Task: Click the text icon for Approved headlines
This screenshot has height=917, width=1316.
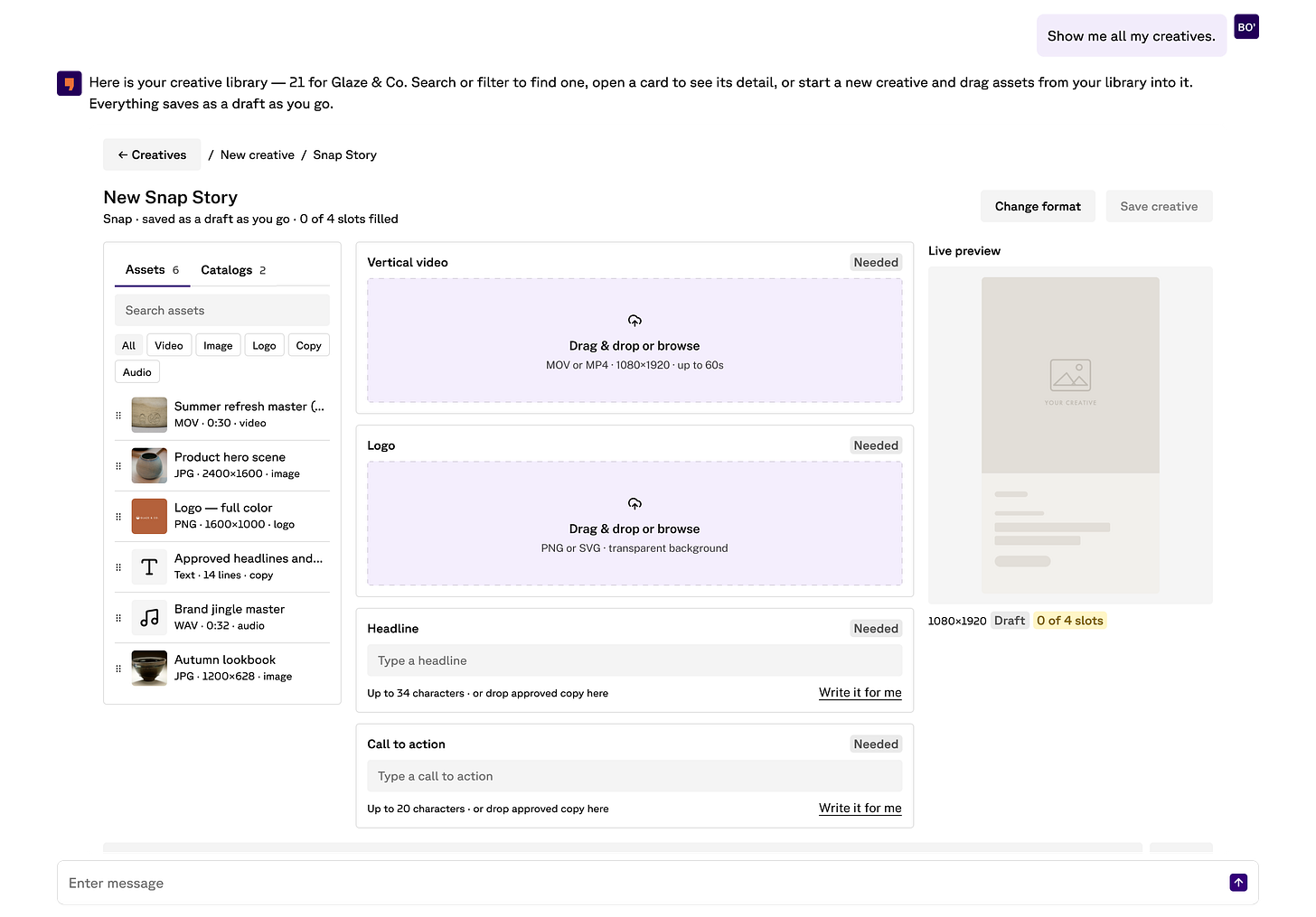Action: 149,567
